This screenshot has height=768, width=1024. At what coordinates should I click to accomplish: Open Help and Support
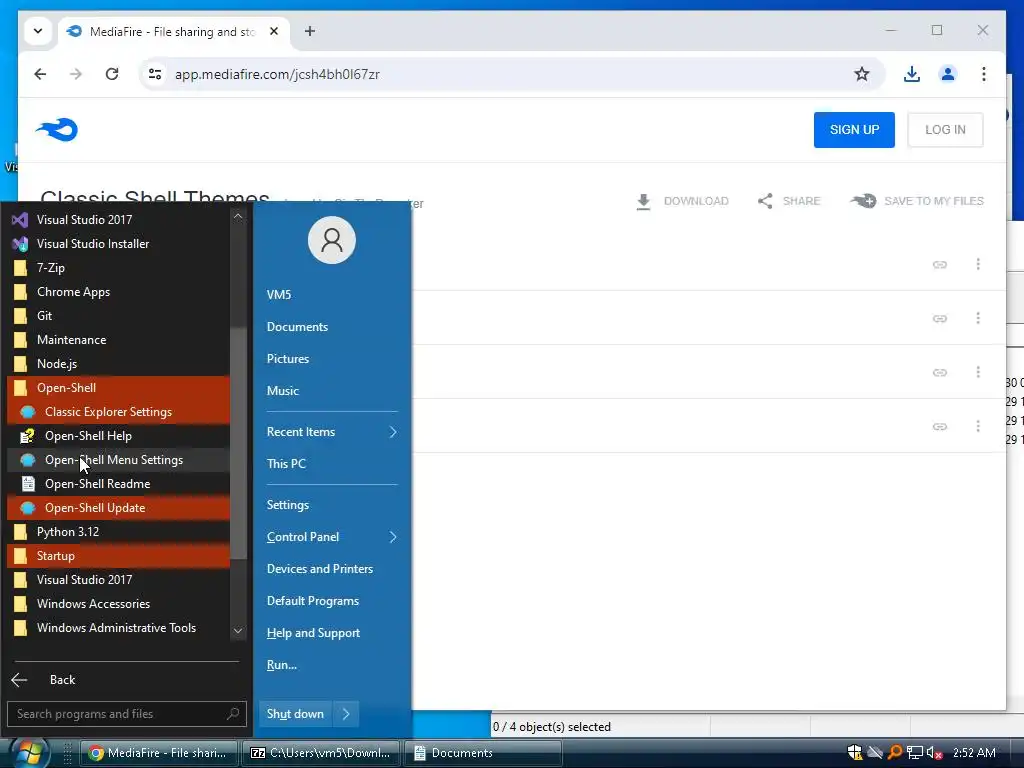coord(332,633)
